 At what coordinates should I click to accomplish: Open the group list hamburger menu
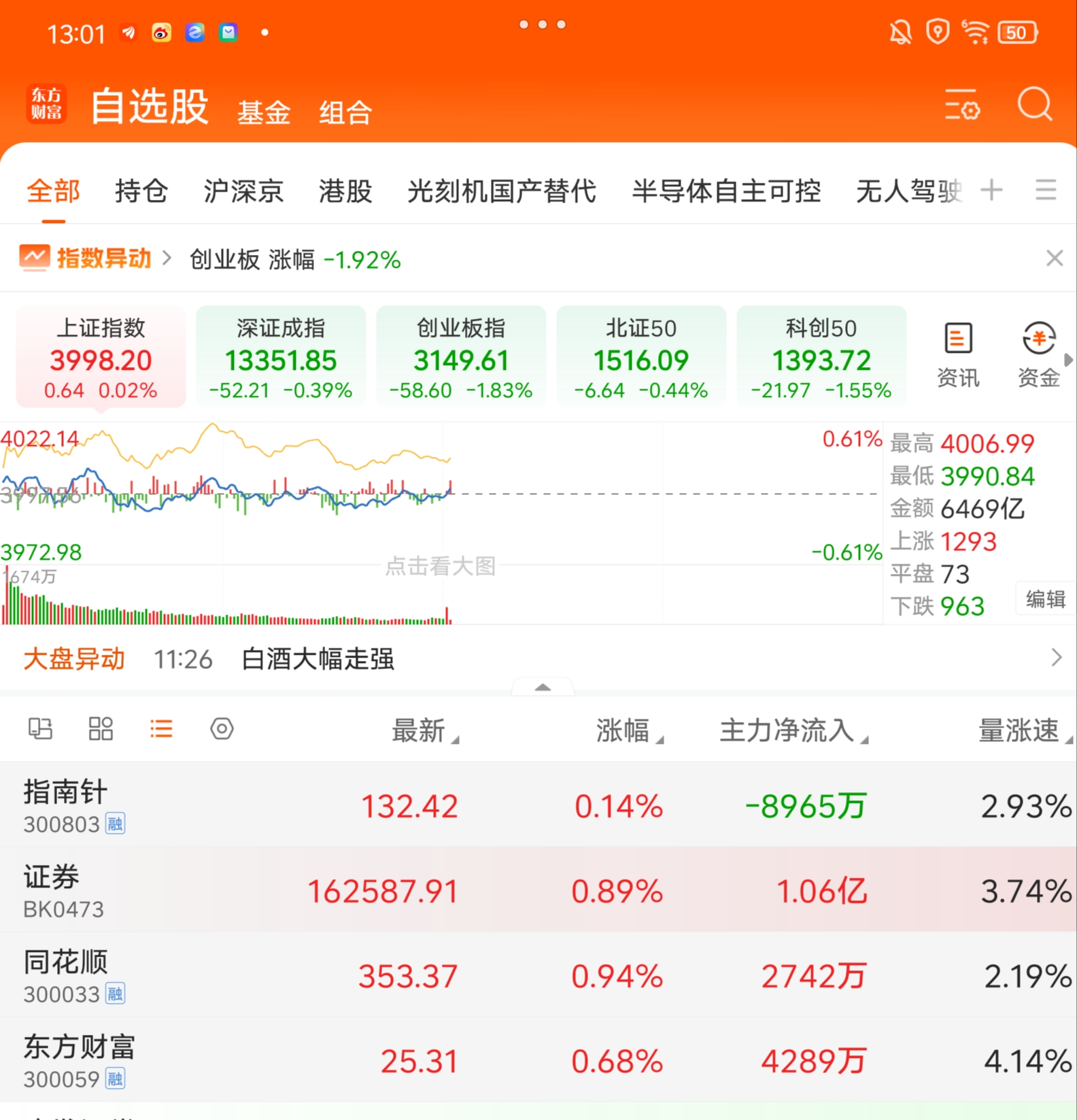1046,190
